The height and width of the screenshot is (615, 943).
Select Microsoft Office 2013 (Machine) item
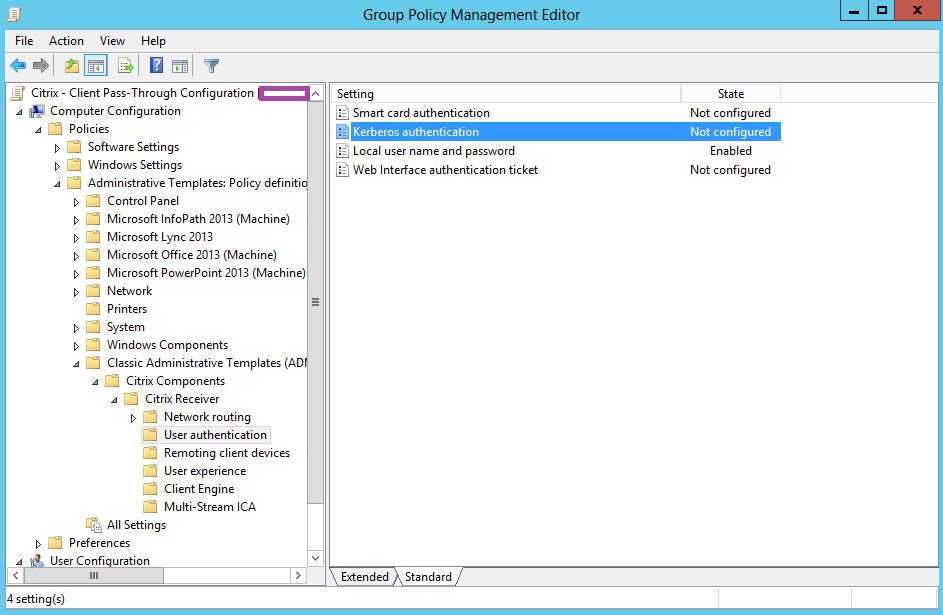pyautogui.click(x=192, y=255)
